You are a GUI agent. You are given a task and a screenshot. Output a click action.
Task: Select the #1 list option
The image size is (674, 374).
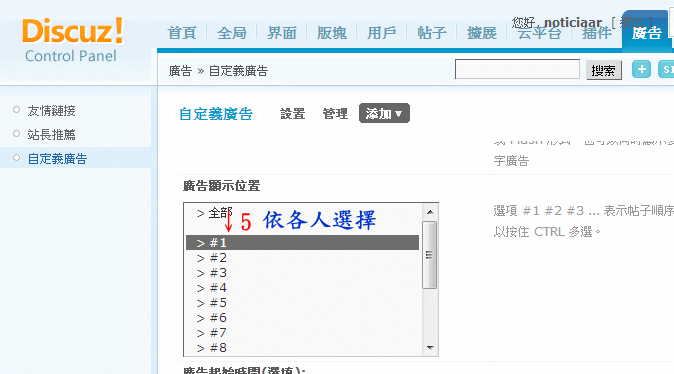(x=303, y=243)
